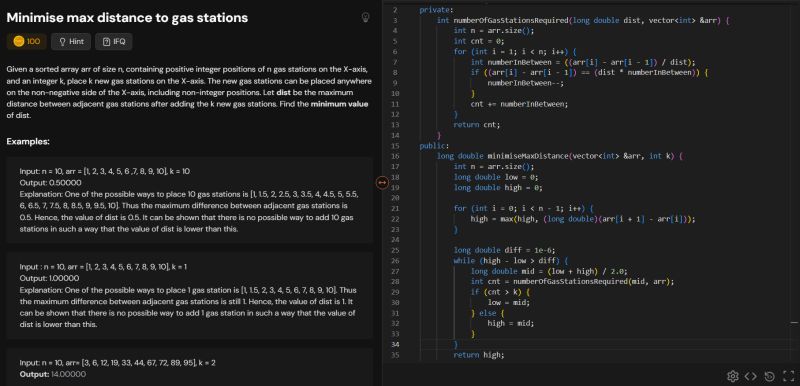This screenshot has height=386, width=800.
Task: Click the third example input with k = 2
Action: 117,363
